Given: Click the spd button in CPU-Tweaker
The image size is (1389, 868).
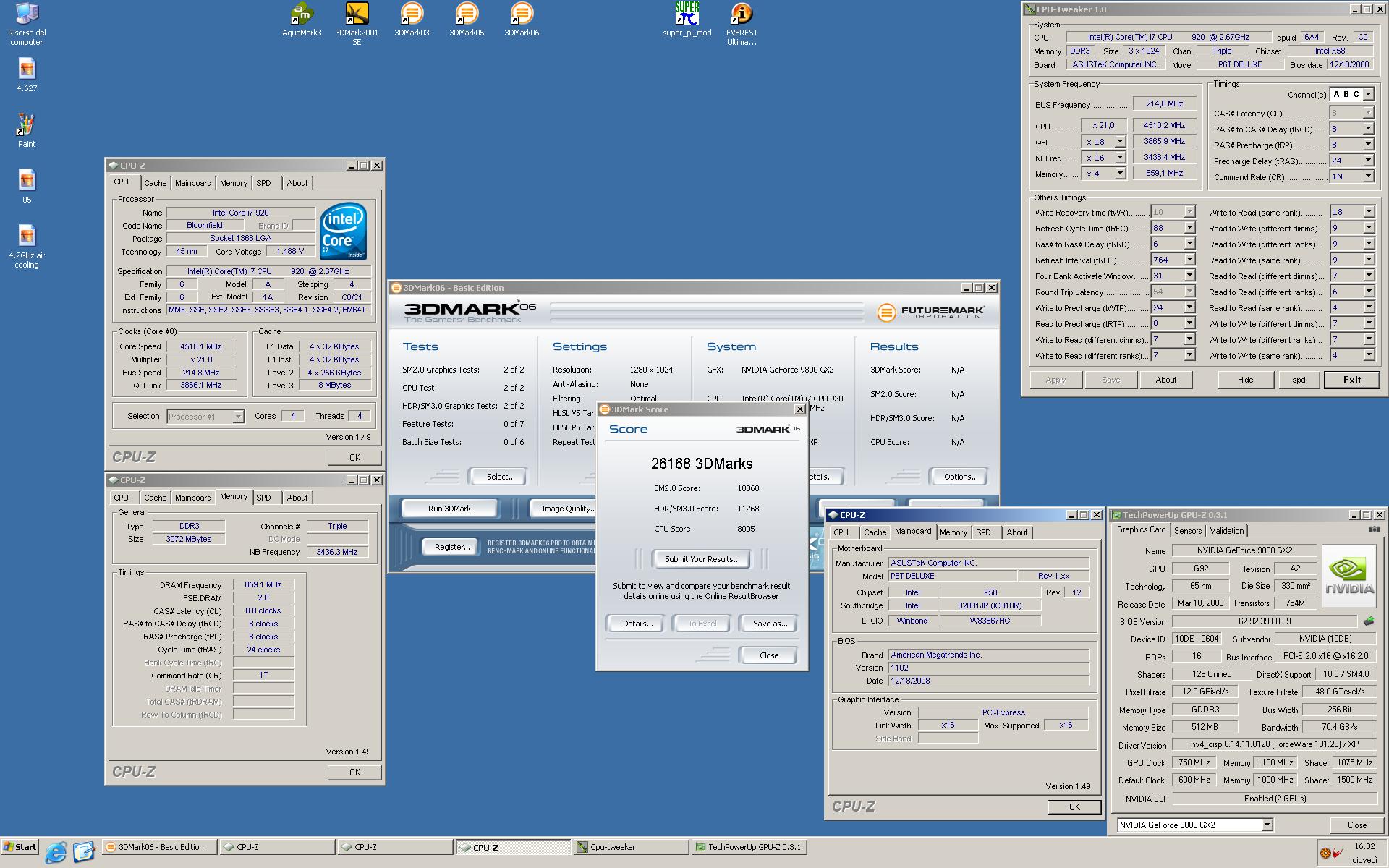Looking at the screenshot, I should coord(1299,380).
